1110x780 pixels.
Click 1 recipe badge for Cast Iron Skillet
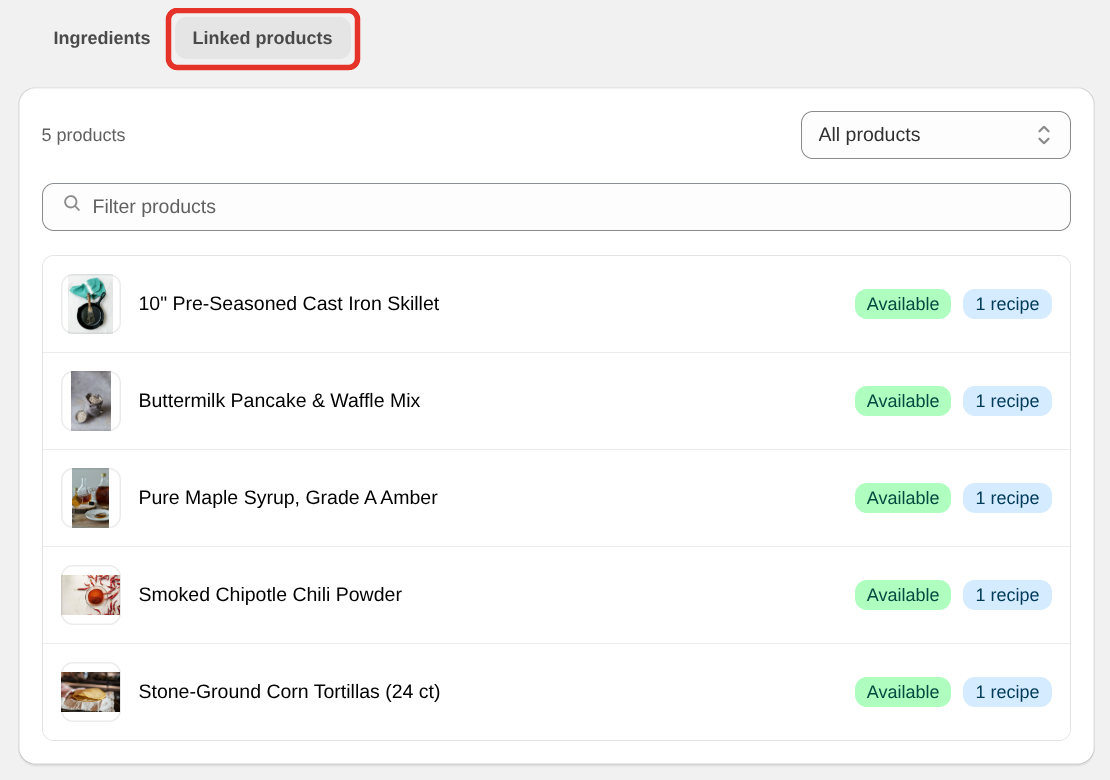1007,304
